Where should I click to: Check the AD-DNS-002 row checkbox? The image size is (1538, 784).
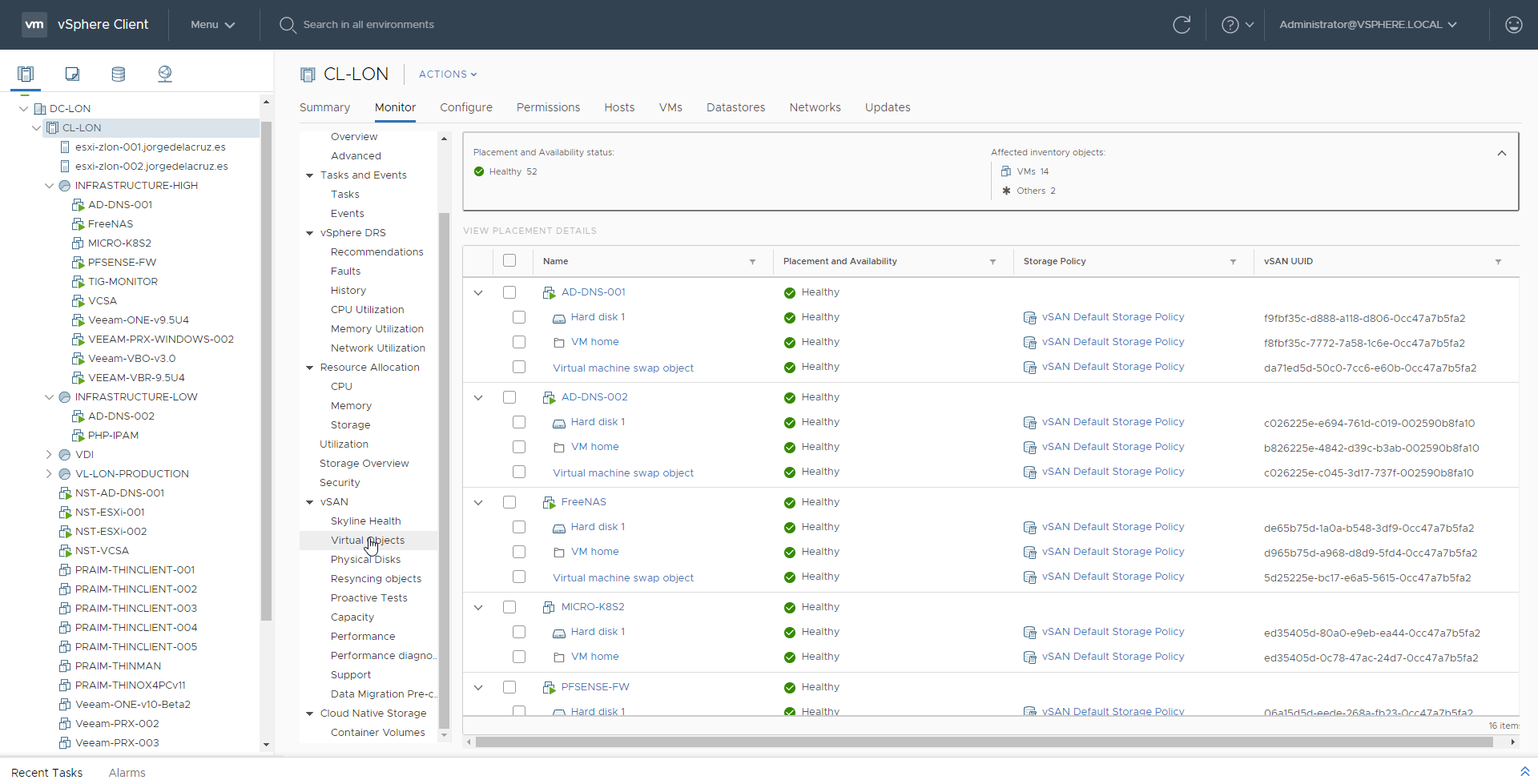tap(509, 397)
